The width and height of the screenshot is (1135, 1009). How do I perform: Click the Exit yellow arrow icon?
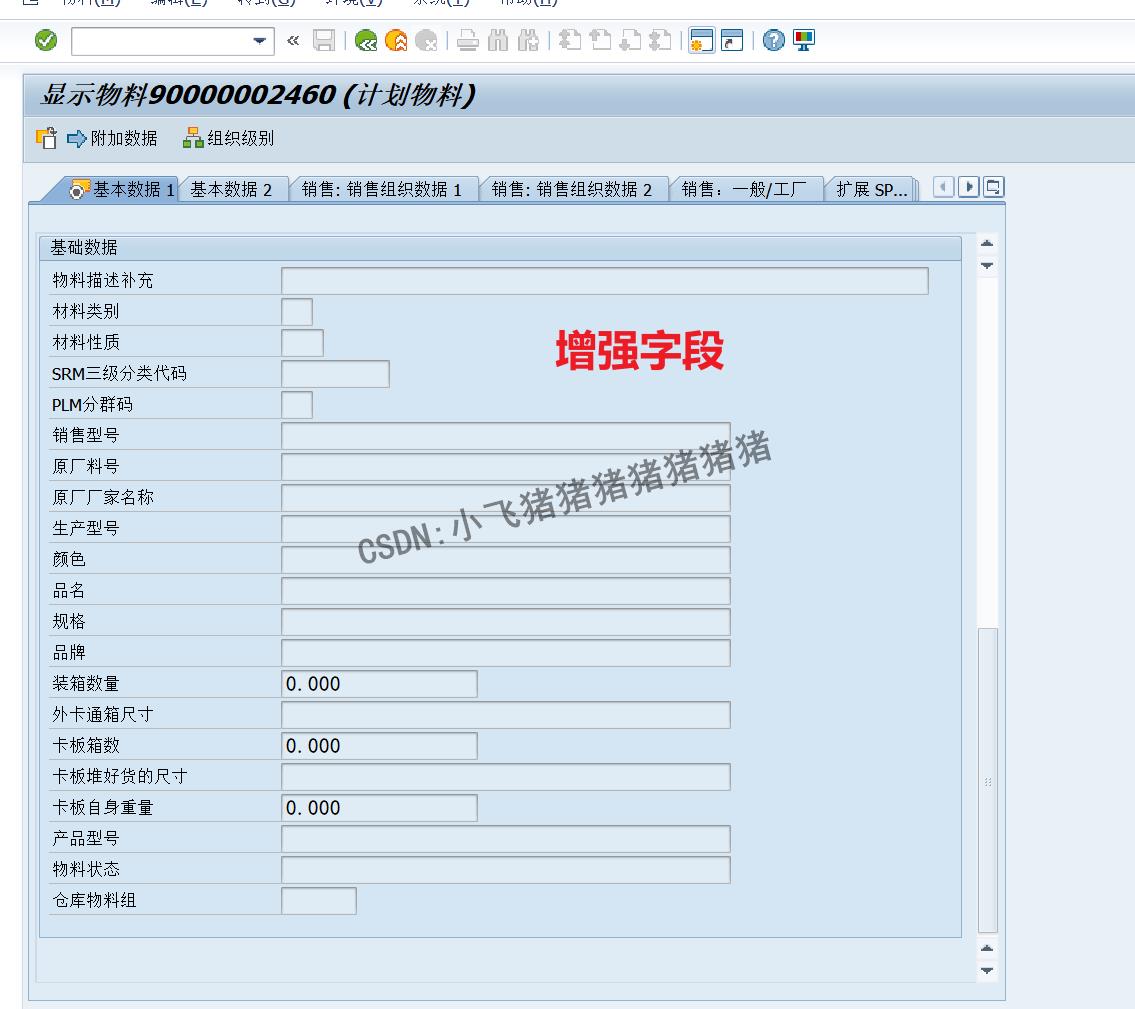point(397,42)
